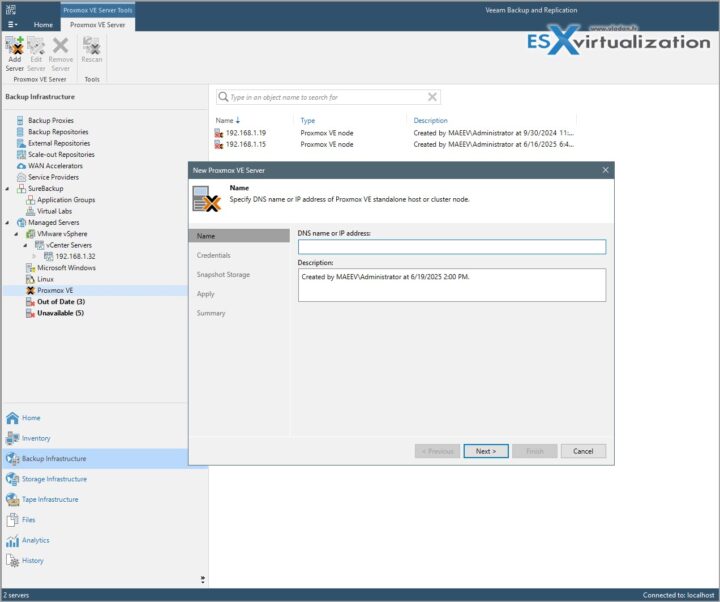The image size is (720, 602).
Task: Go to the Analytics view
Action: (35, 540)
